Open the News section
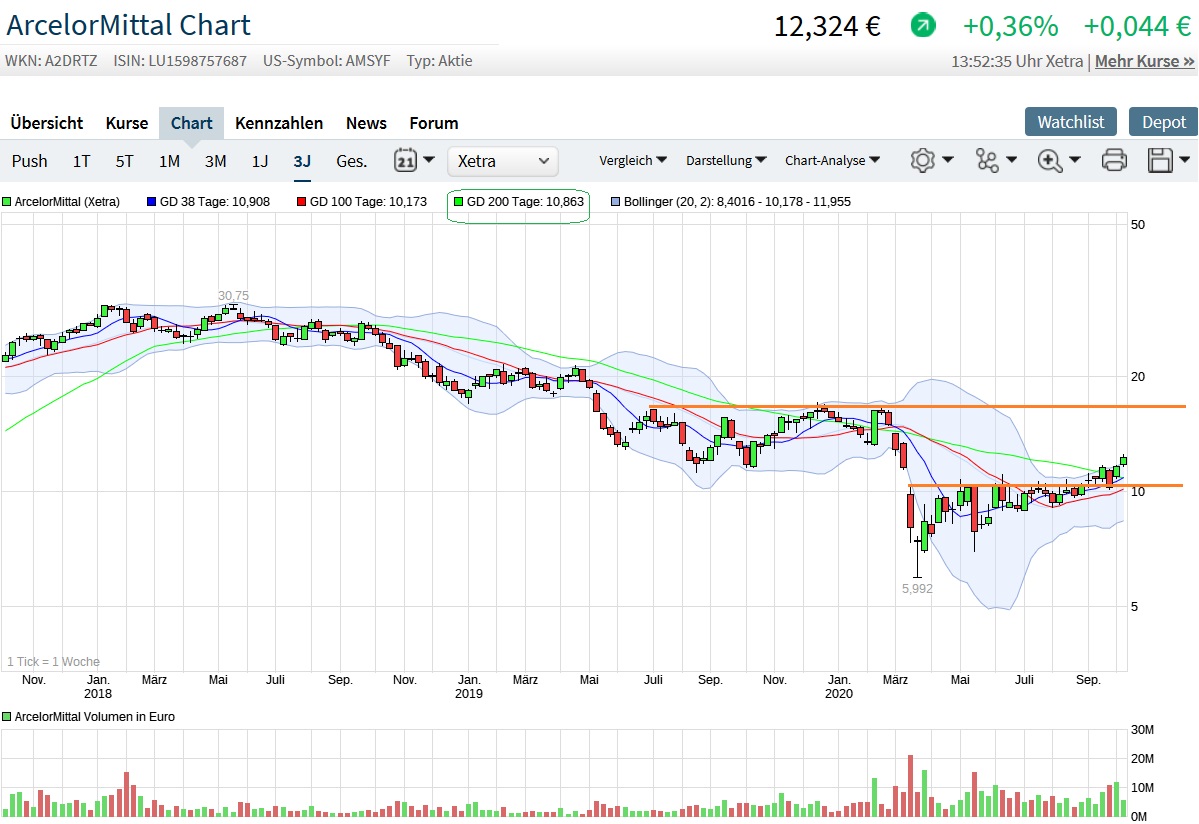 coord(365,123)
